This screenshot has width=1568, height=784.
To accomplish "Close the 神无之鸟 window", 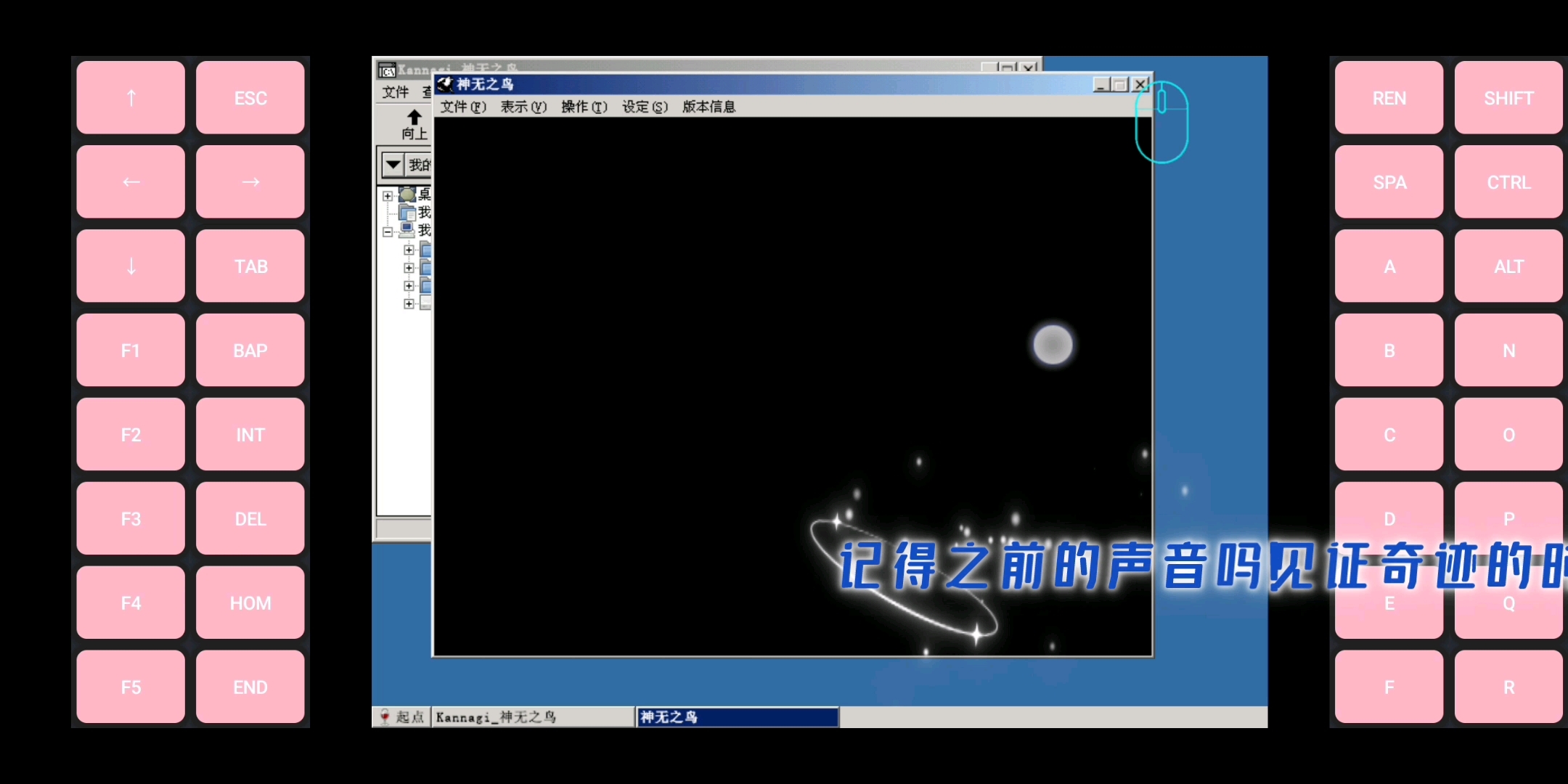I will (x=1140, y=85).
